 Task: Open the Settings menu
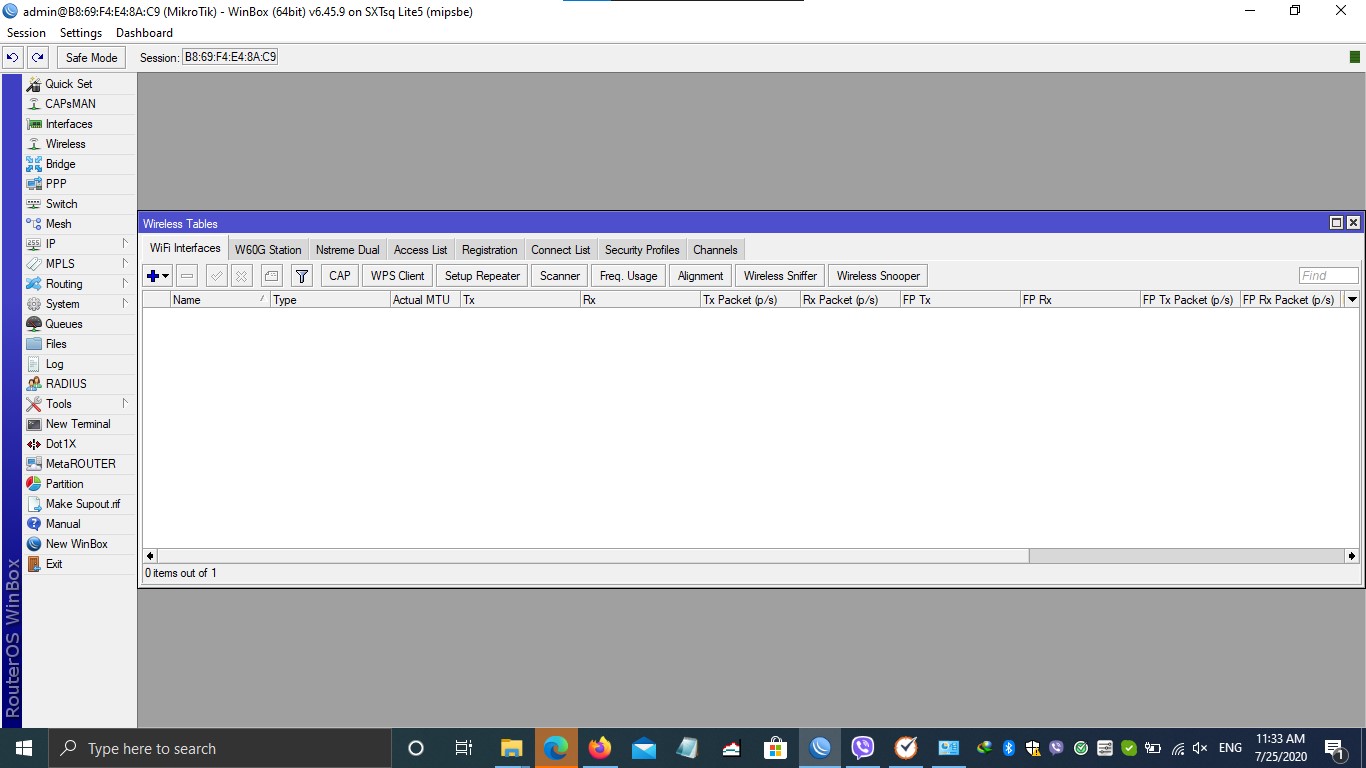tap(81, 33)
